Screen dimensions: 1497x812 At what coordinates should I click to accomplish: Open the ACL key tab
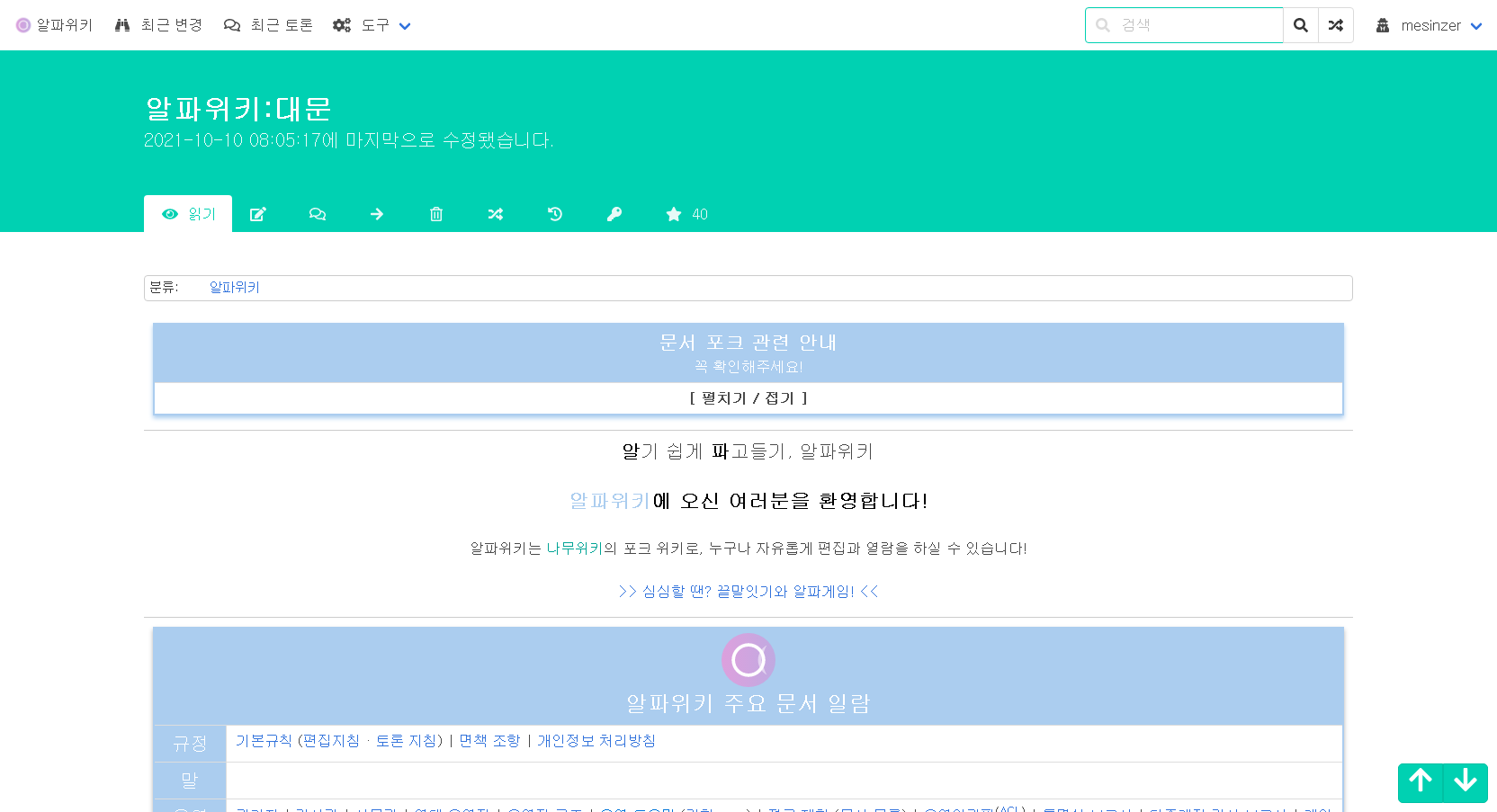614,214
